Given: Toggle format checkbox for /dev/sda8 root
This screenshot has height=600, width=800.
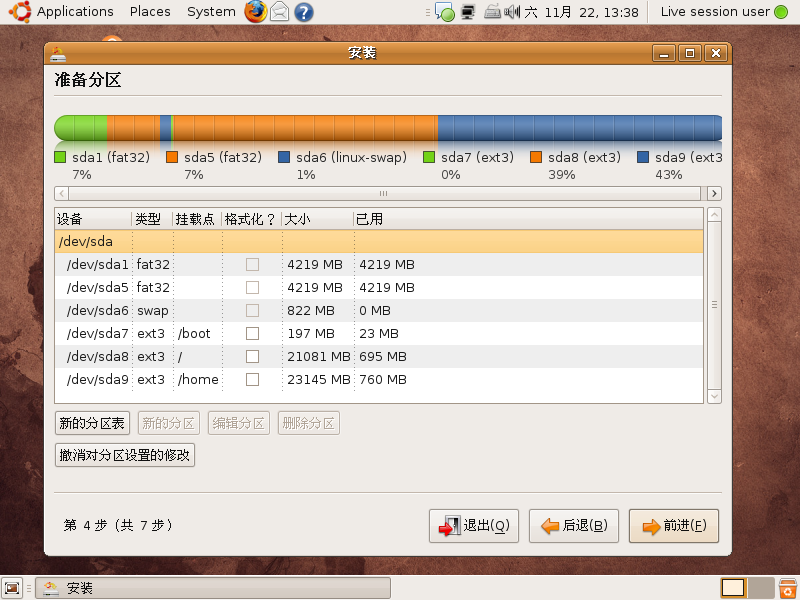Looking at the screenshot, I should (x=252, y=356).
